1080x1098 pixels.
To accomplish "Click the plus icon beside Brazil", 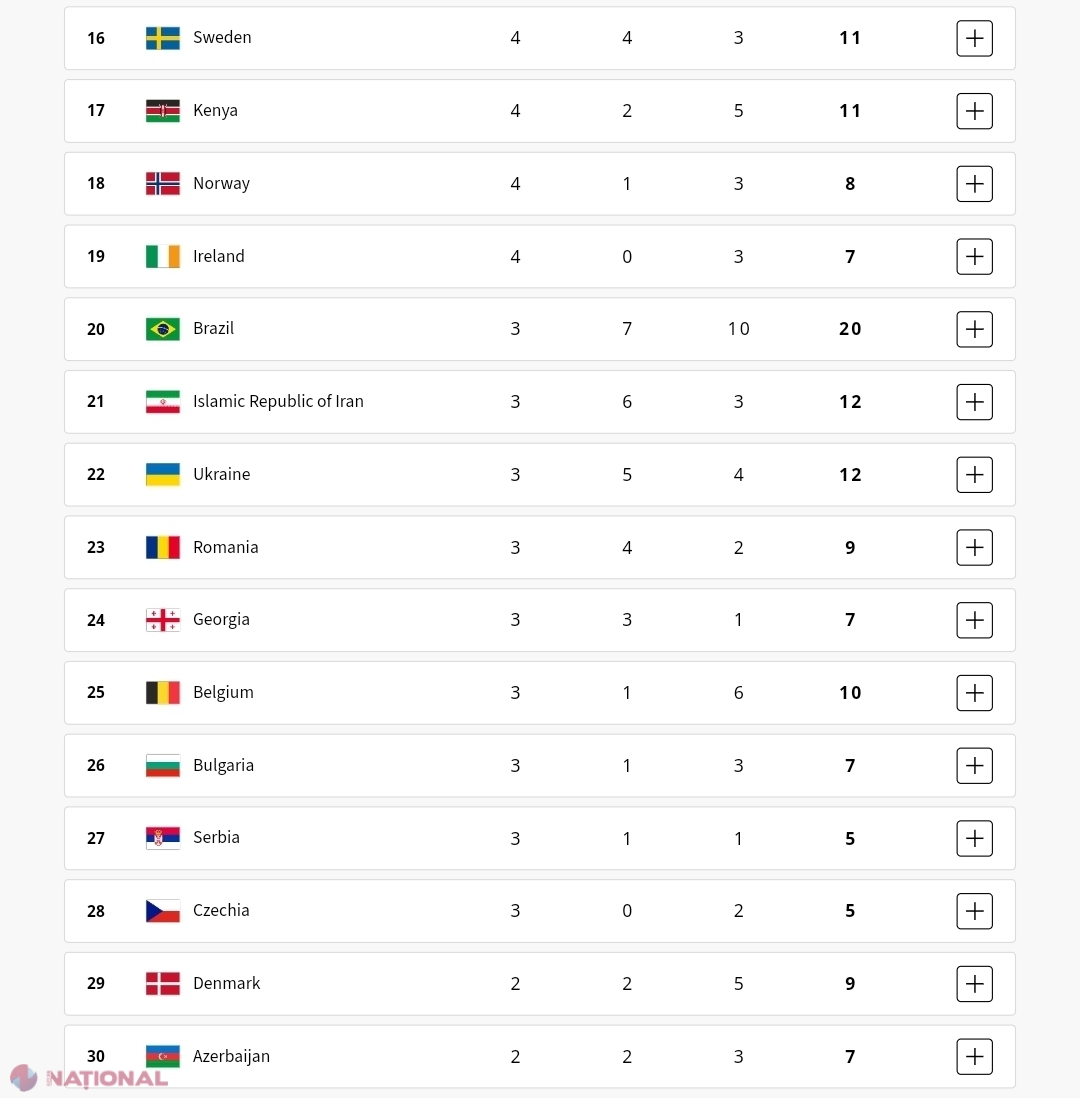I will point(974,329).
